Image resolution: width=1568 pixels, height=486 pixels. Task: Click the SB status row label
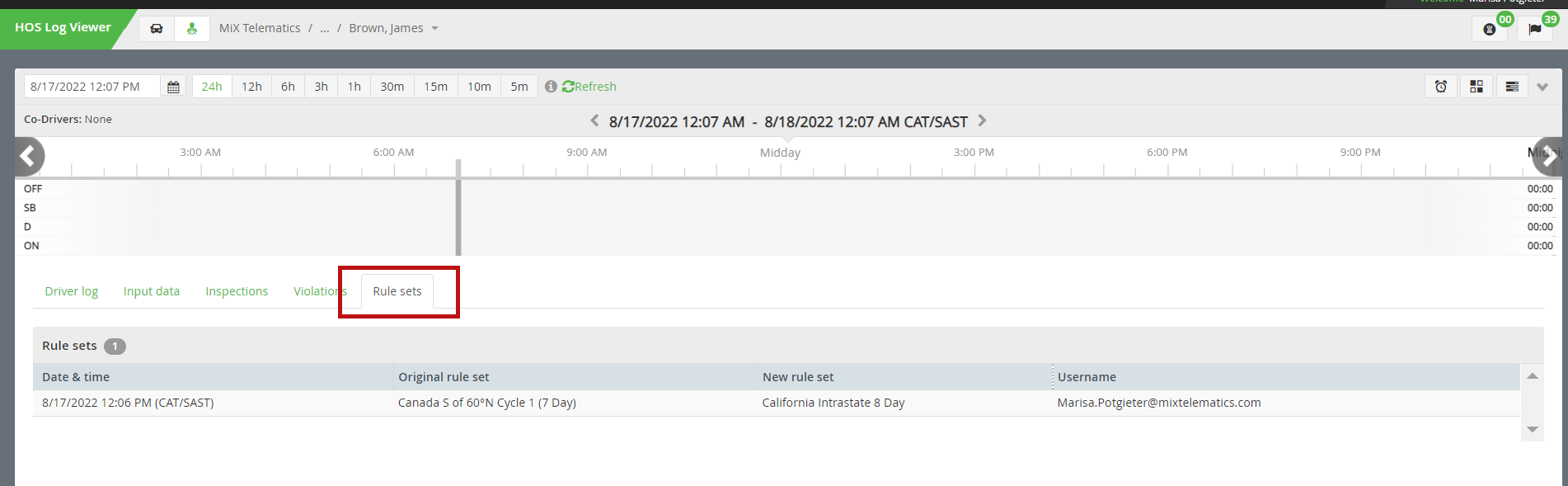30,208
